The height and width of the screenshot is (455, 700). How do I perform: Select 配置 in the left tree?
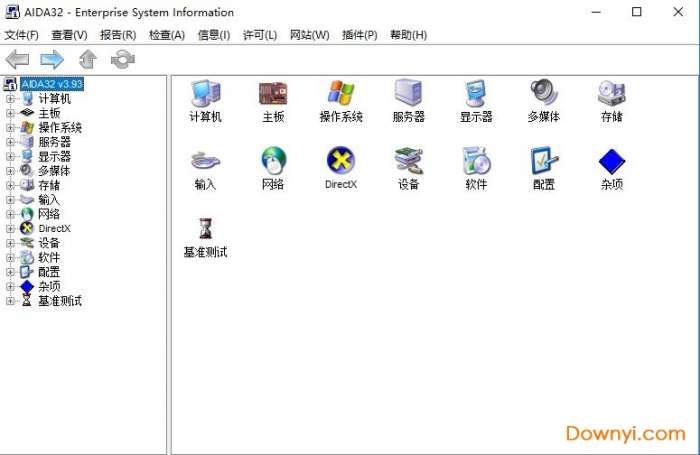[49, 271]
